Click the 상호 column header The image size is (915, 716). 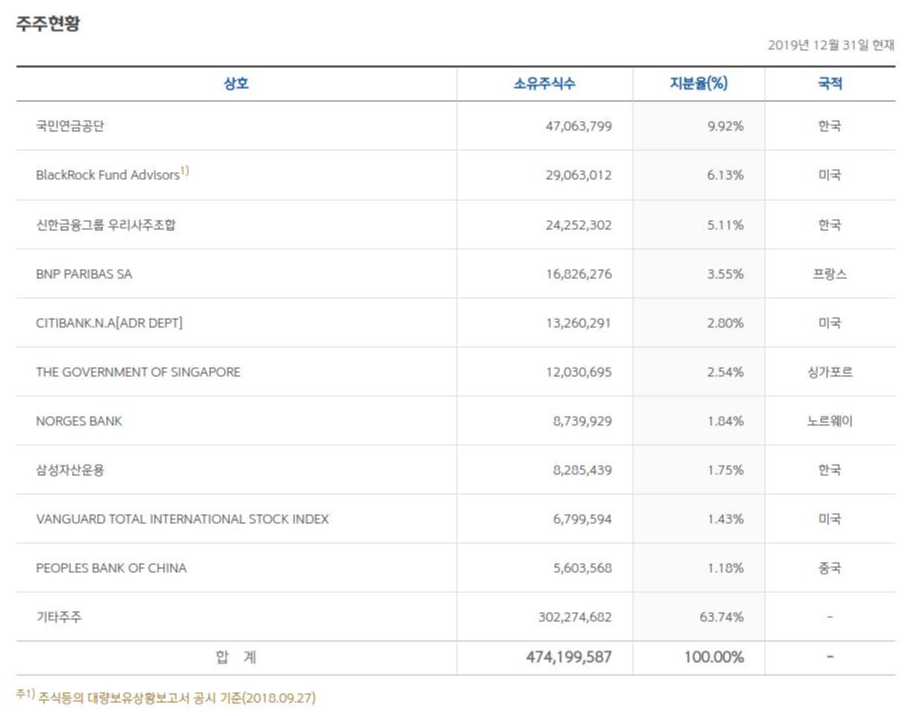coord(236,83)
